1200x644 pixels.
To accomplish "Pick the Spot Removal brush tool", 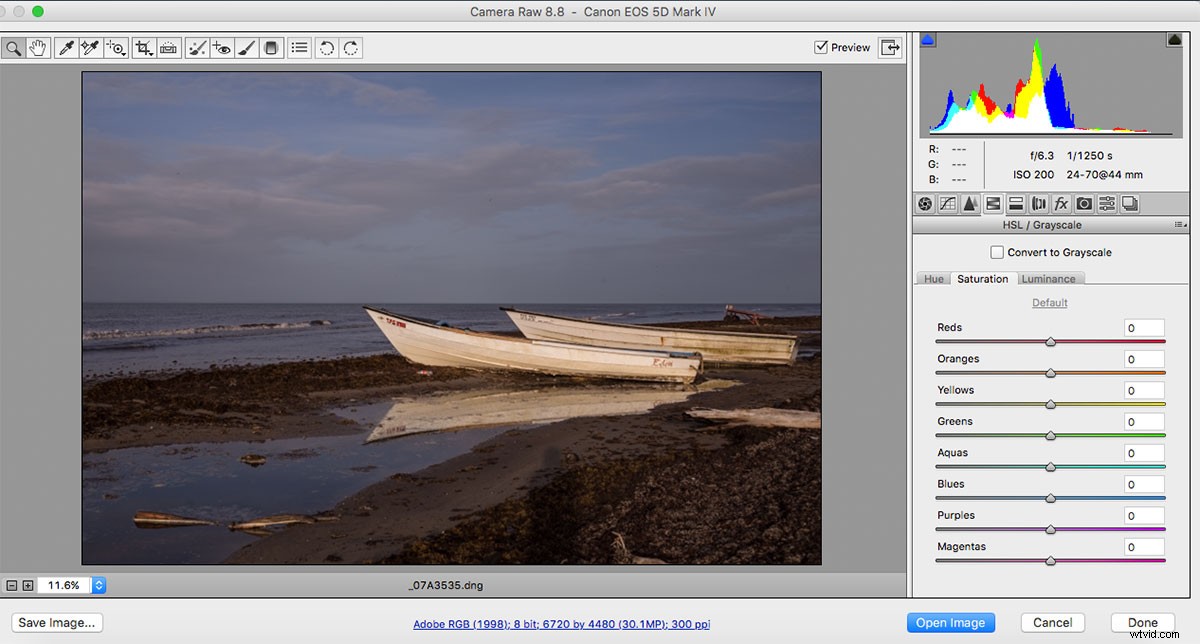I will pos(197,47).
